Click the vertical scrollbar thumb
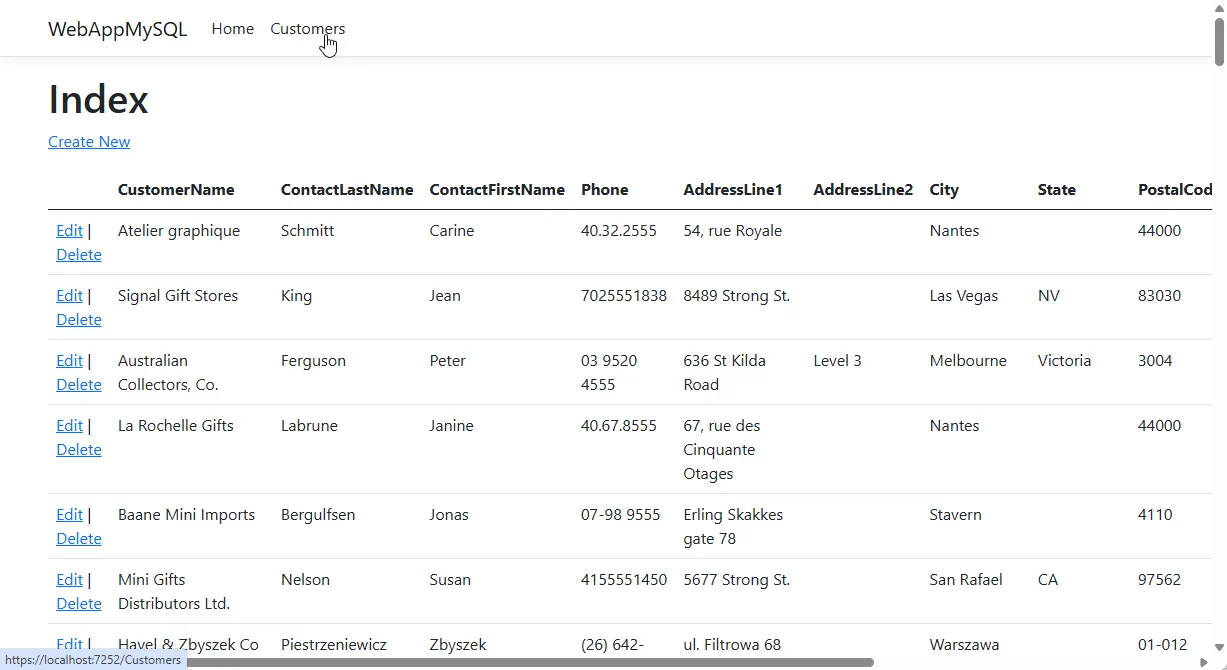 (x=1219, y=42)
